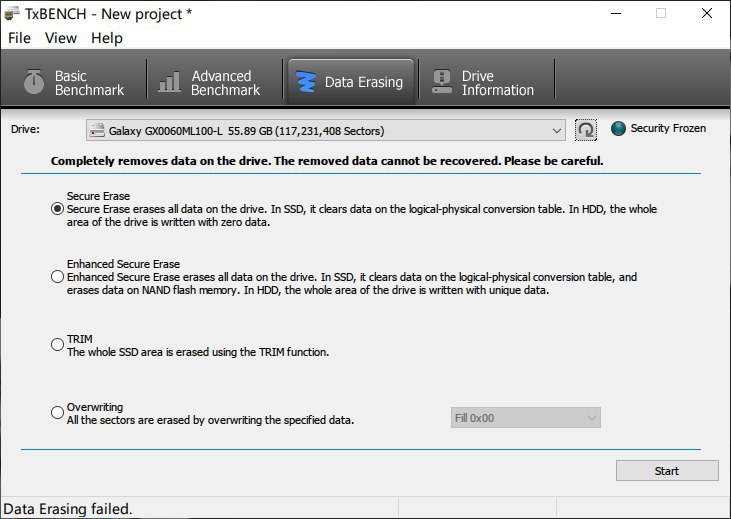Viewport: 731px width, 519px height.
Task: Click the Drive Information disk icon
Action: (x=441, y=82)
